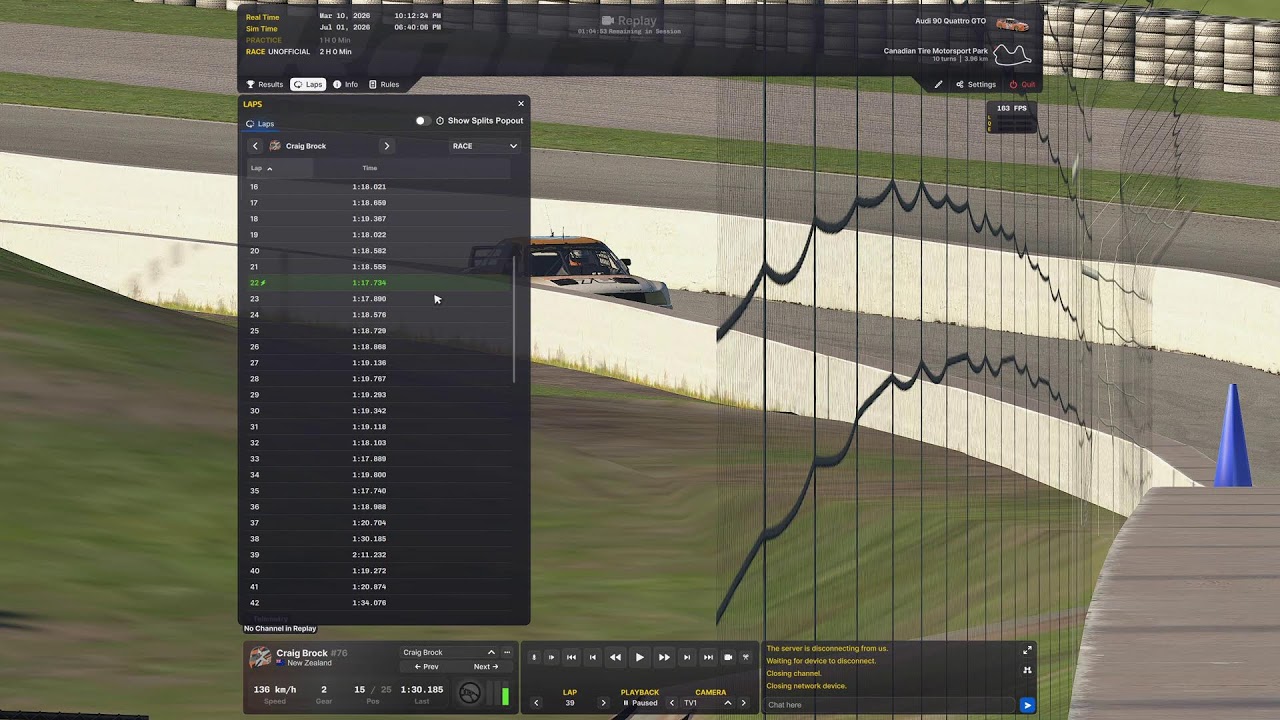
Task: Go to next replay lap
Action: pyautogui.click(x=603, y=703)
